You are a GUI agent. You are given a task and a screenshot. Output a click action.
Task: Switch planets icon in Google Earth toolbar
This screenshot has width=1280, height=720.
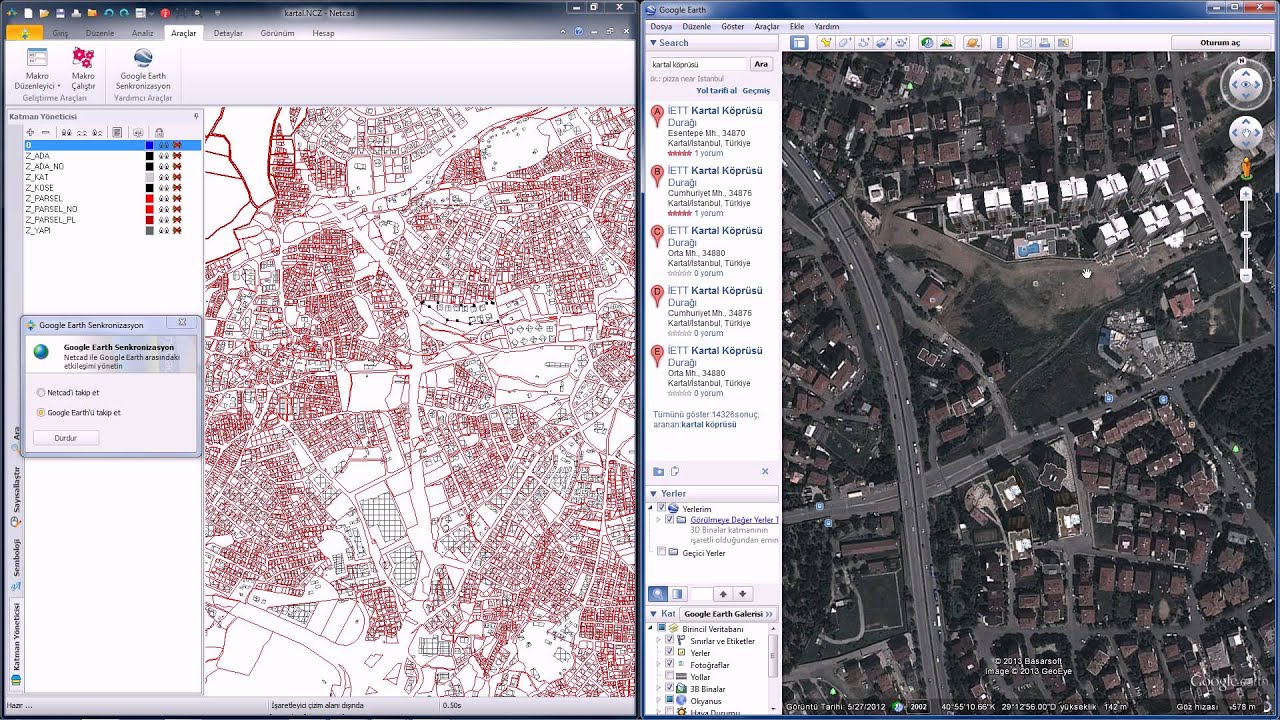tap(972, 43)
